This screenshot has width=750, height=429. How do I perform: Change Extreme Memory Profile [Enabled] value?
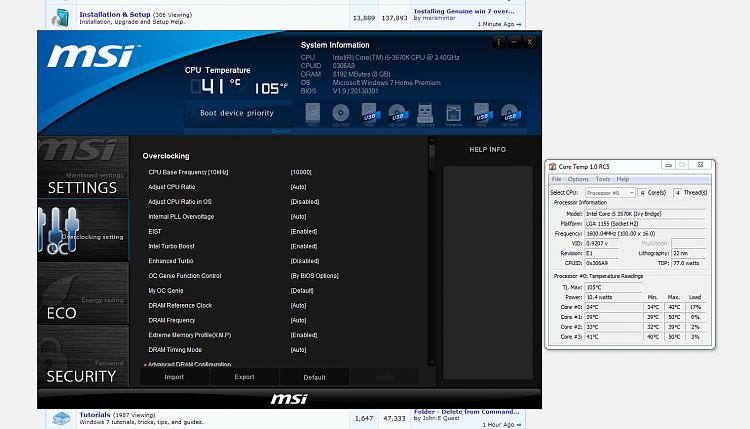coord(304,335)
